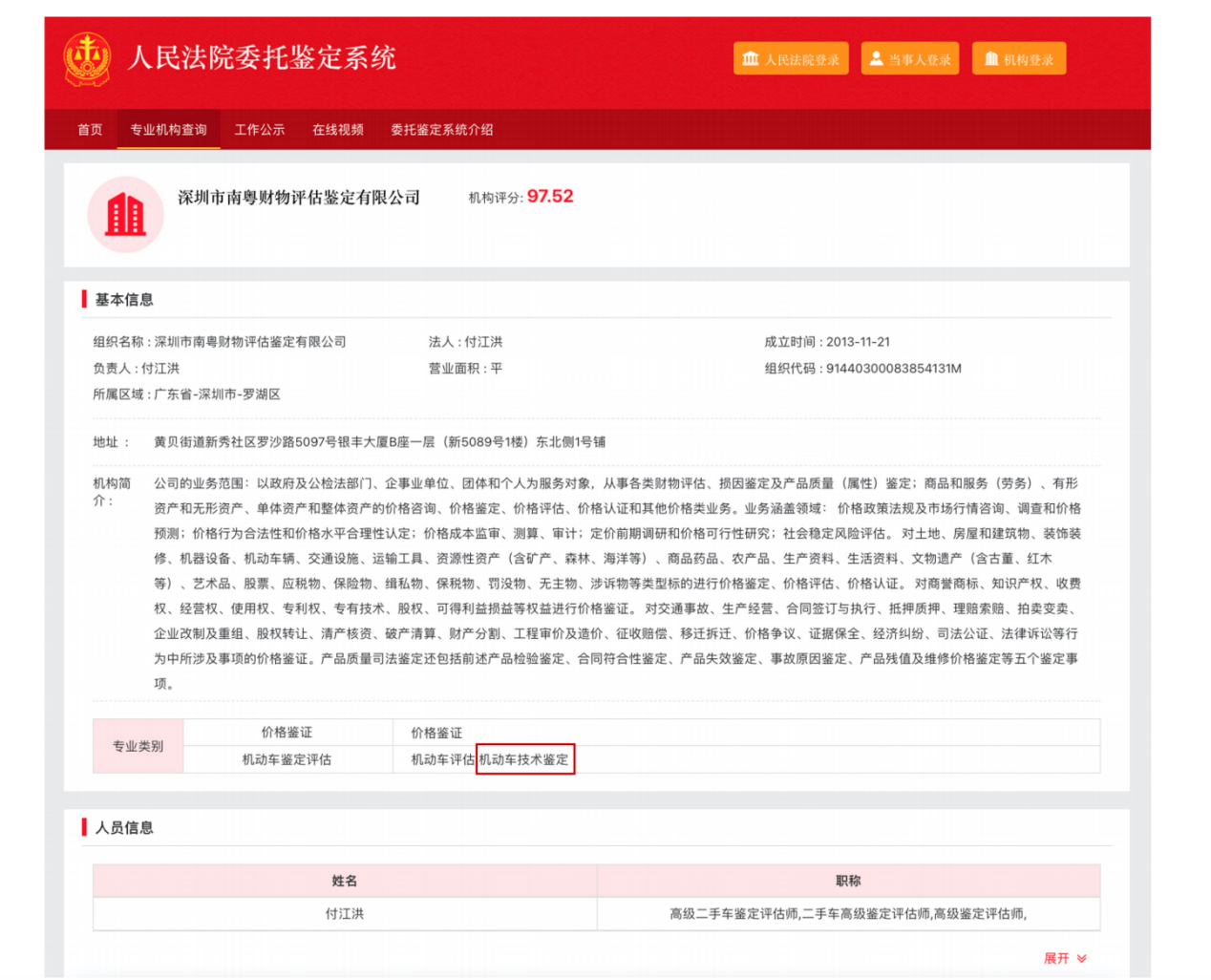The image size is (1211, 980).
Task: Switch to 专业机构查询 tab
Action: 168,130
